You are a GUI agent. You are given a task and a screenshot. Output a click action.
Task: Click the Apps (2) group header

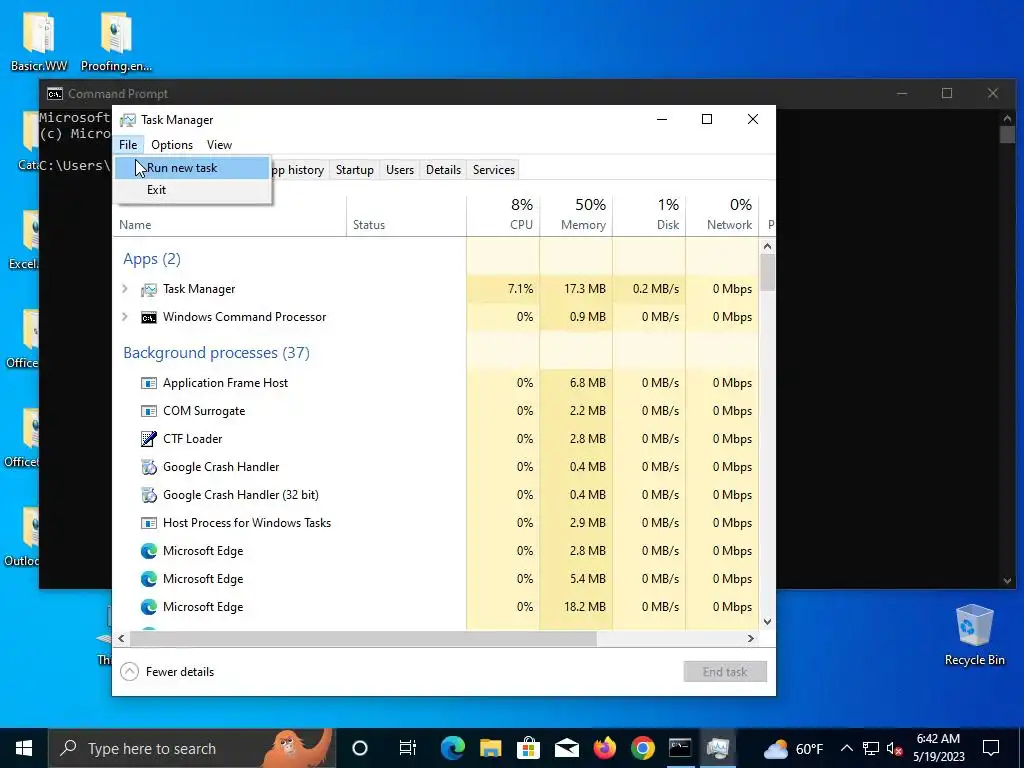coord(152,259)
